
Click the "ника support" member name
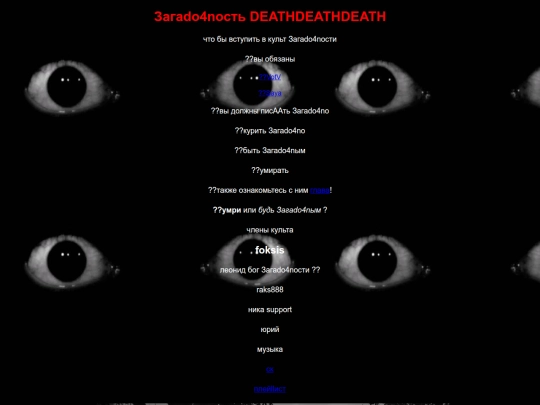coord(270,310)
